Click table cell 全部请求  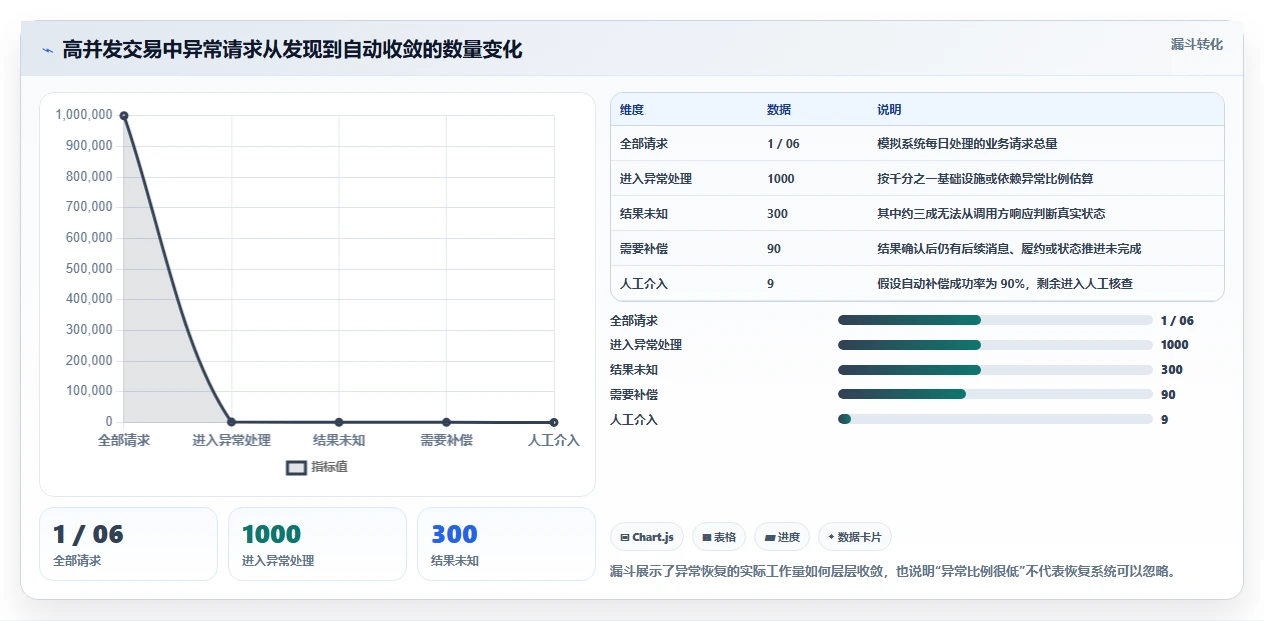pos(644,144)
